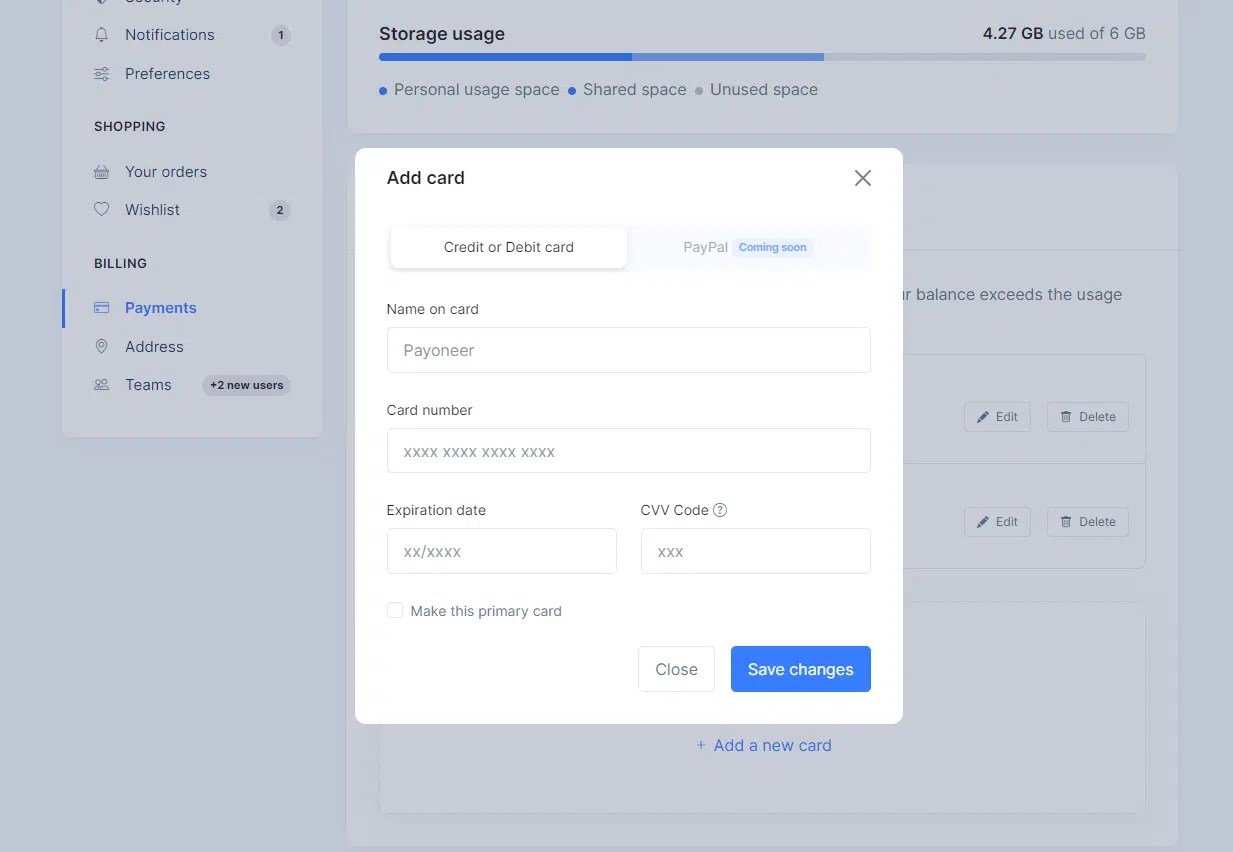Click the Expiration date field
This screenshot has width=1233, height=852.
[x=501, y=551]
